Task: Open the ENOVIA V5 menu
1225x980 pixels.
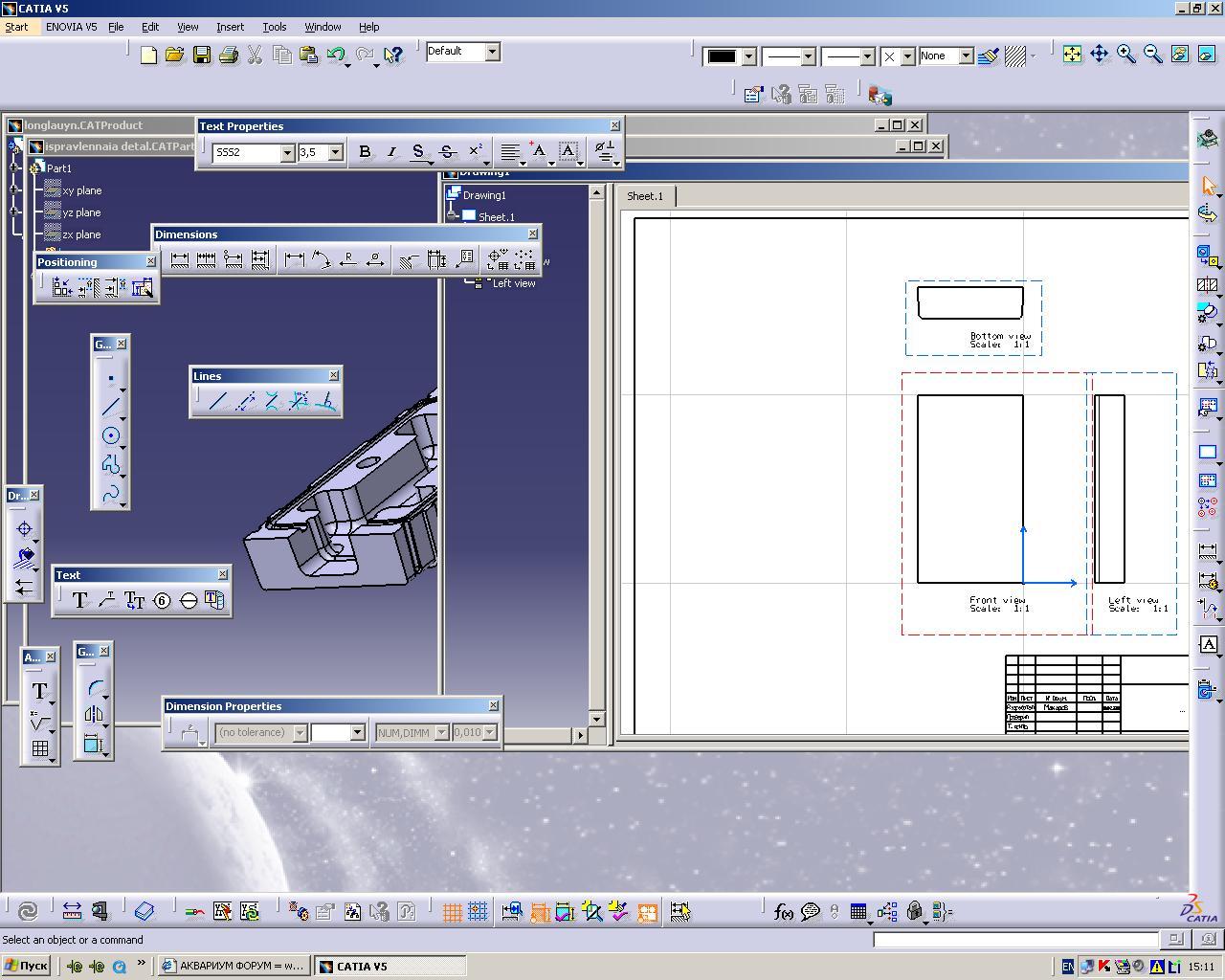Action: pos(71,27)
